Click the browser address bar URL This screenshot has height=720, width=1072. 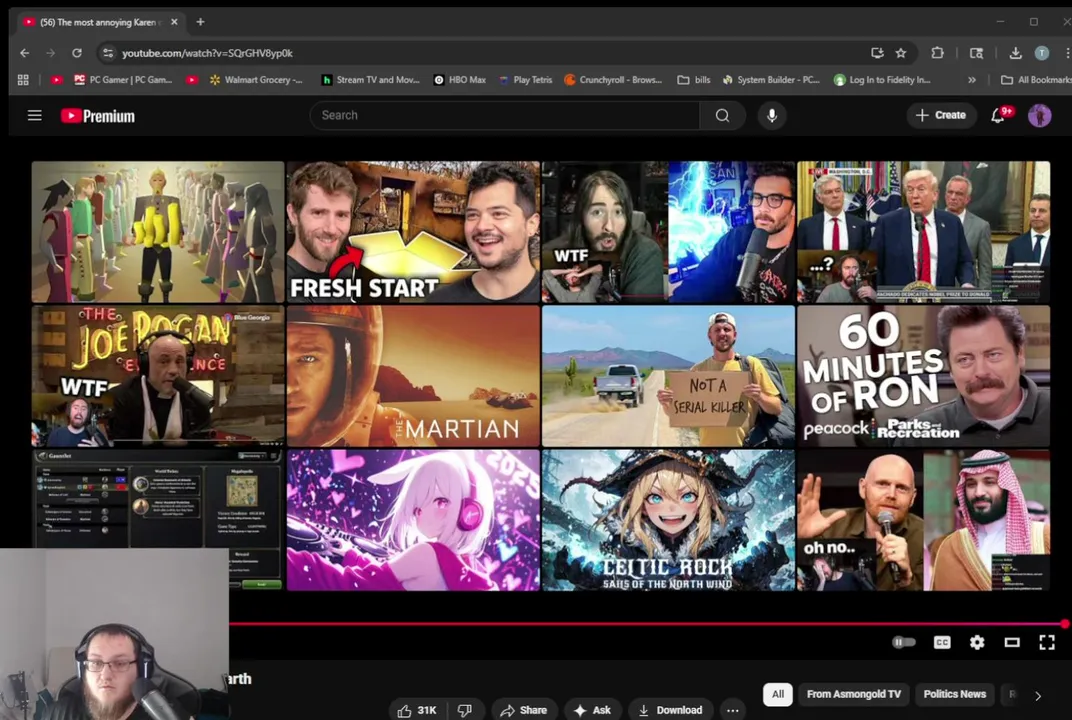tap(207, 53)
